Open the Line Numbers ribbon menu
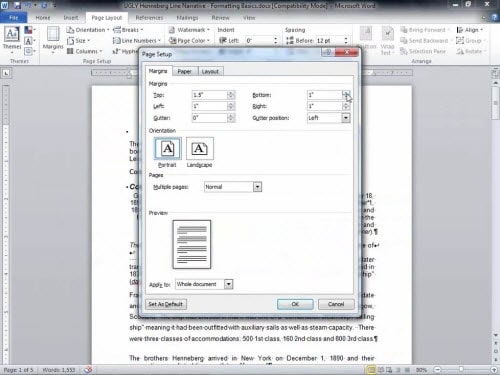This screenshot has height=375, width=500. coord(137,41)
